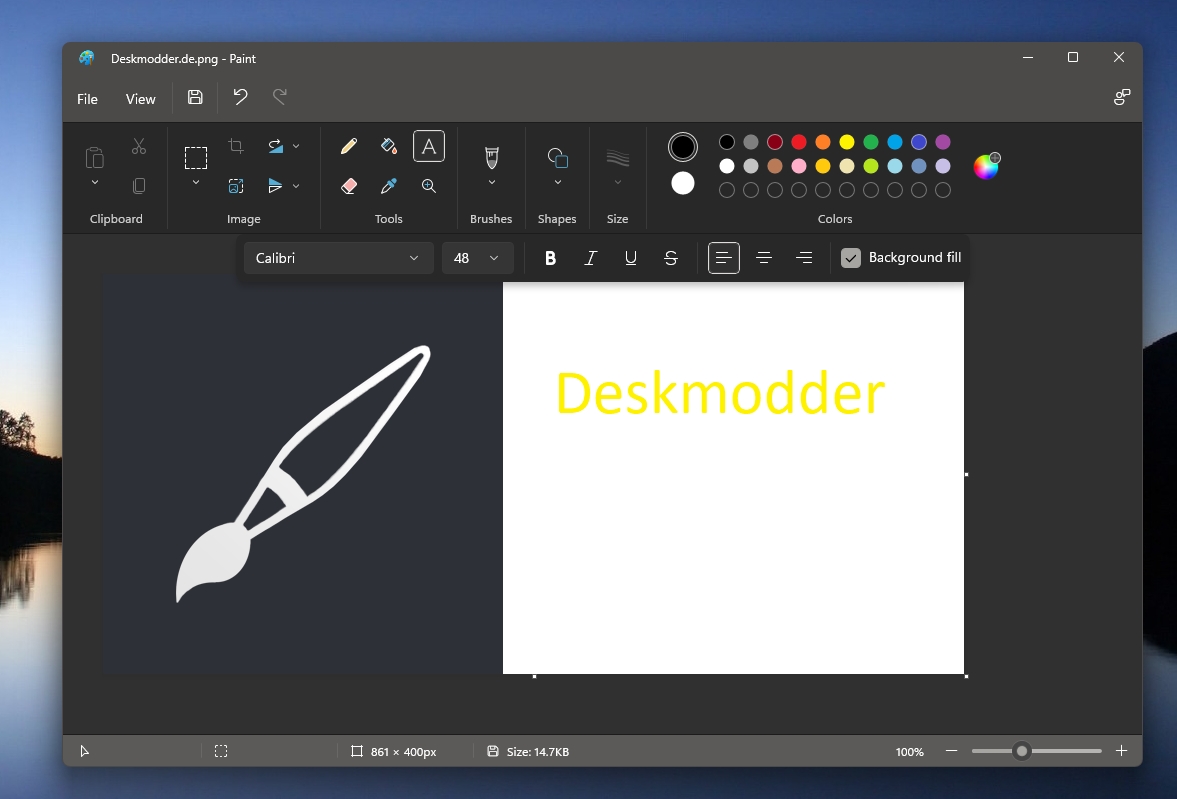Screen dimensions: 1177x799
Task: Click the Redo arrow
Action: tap(280, 97)
